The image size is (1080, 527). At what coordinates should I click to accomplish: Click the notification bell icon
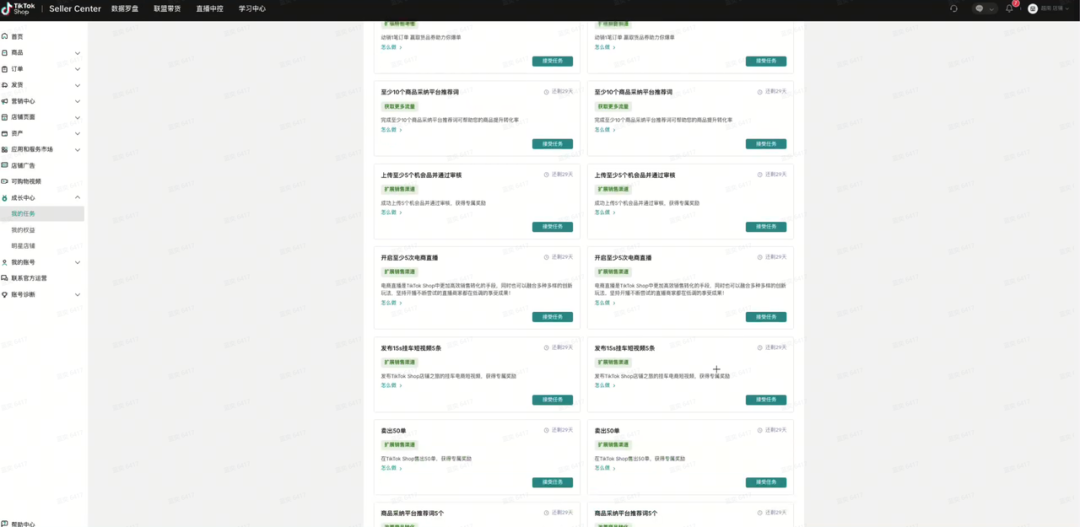(x=1009, y=8)
